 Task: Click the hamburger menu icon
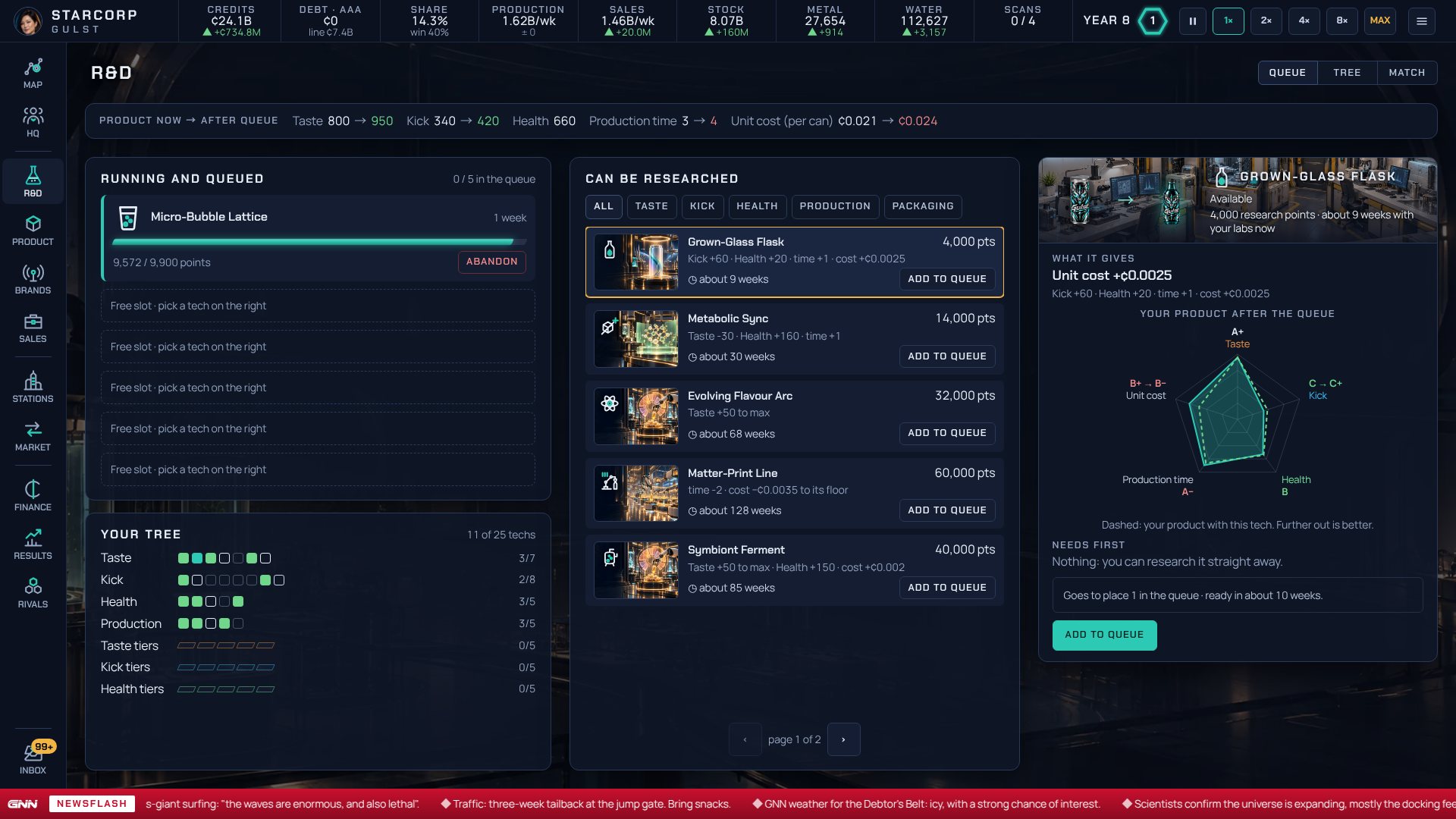point(1421,21)
